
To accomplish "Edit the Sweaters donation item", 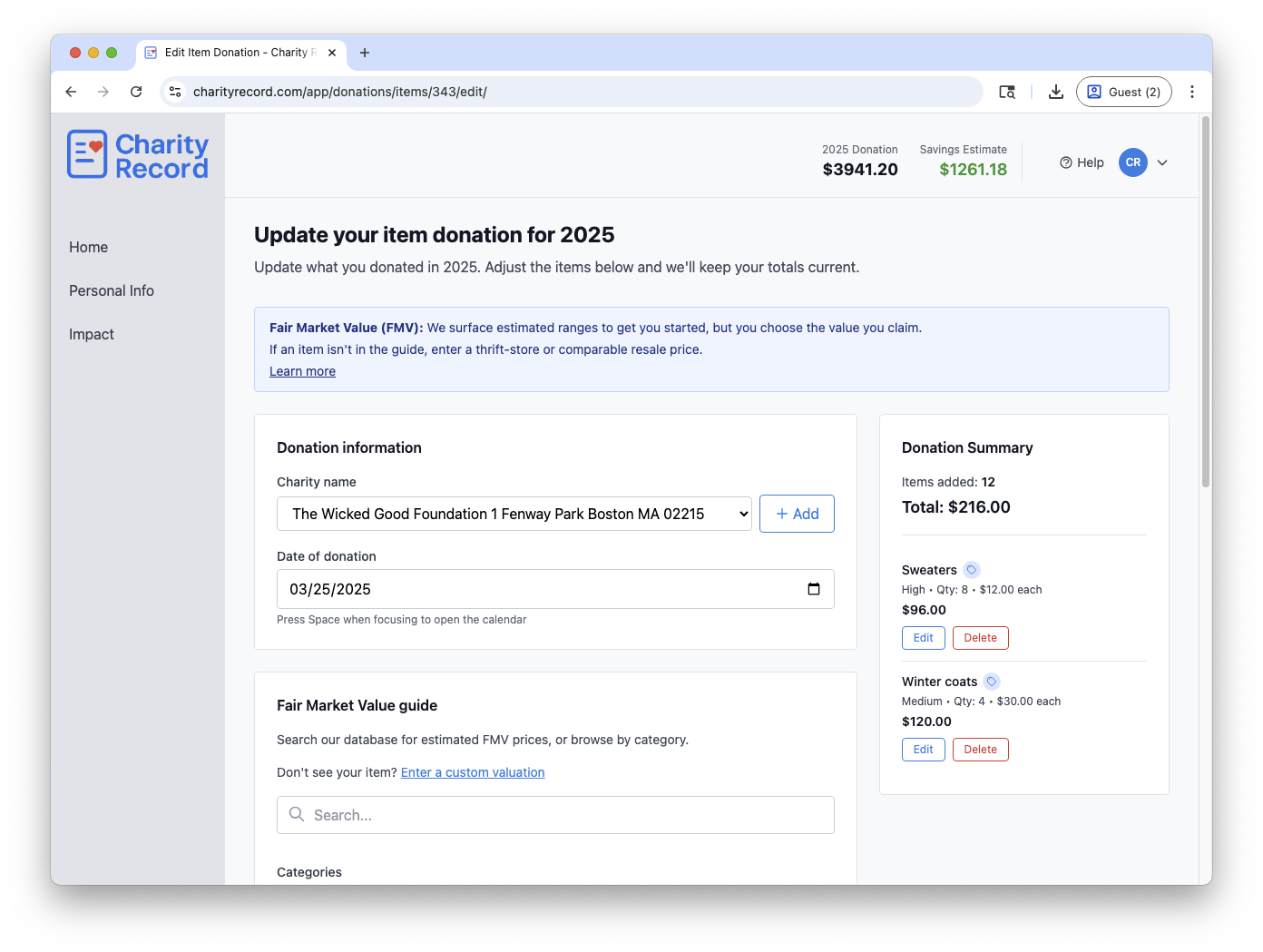I will [923, 638].
